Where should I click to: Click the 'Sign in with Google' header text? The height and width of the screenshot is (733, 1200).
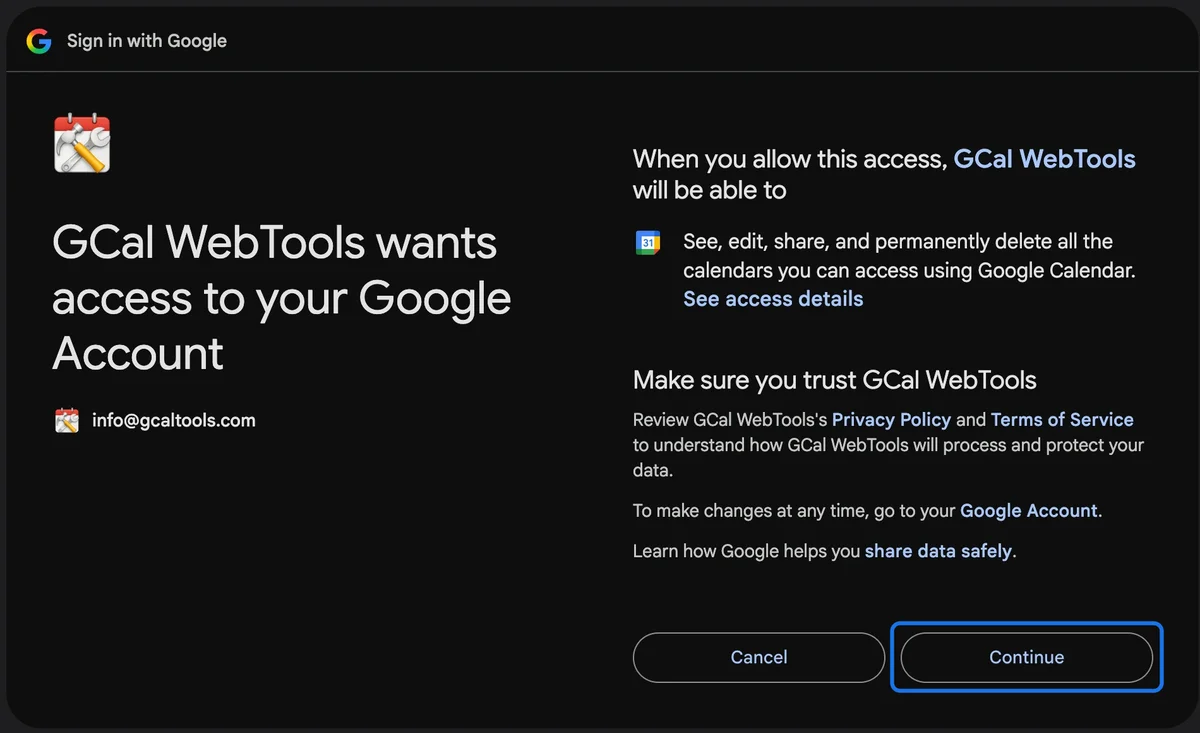[x=147, y=41]
